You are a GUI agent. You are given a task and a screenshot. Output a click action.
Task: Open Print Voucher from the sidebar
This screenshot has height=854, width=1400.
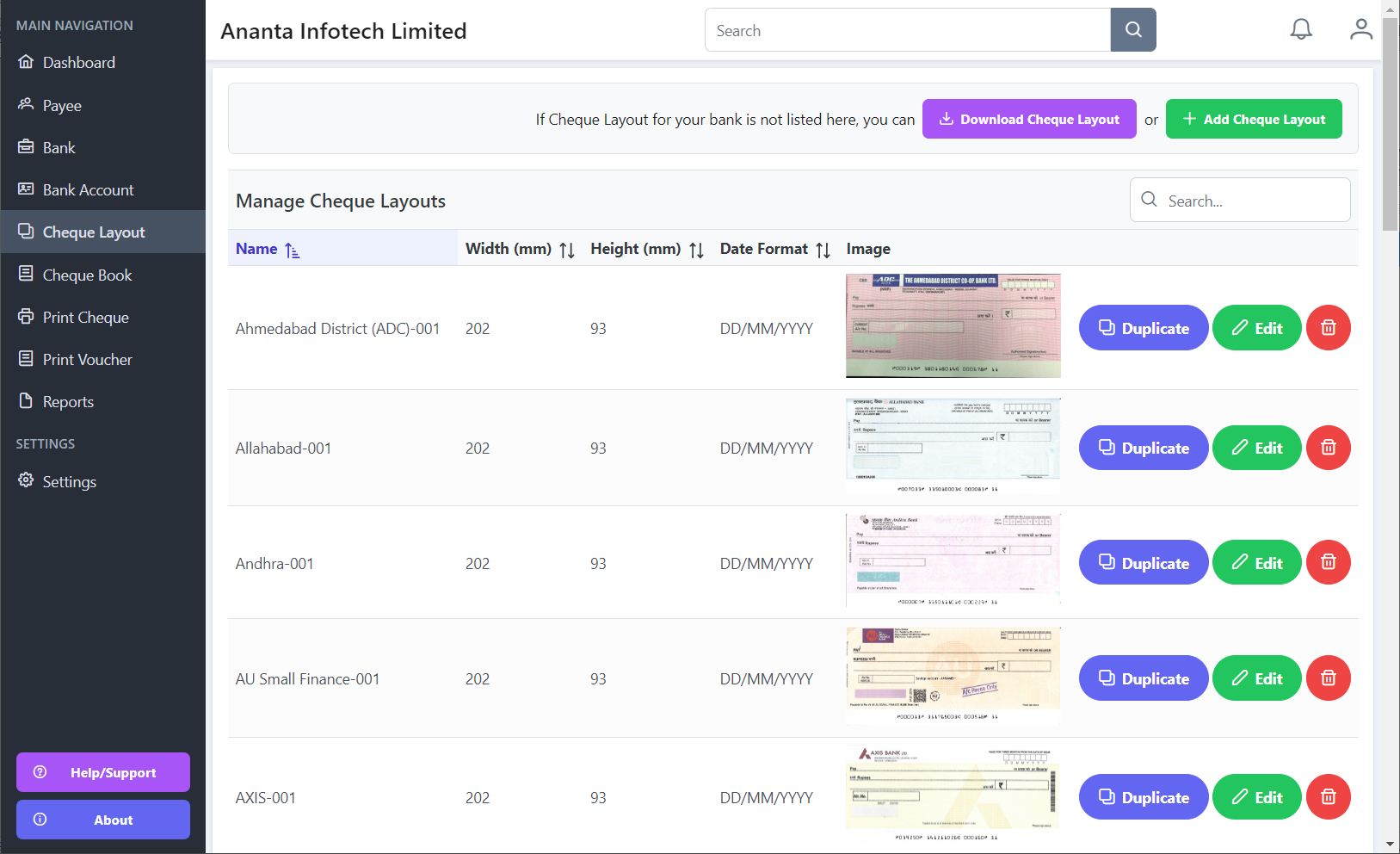(103, 359)
